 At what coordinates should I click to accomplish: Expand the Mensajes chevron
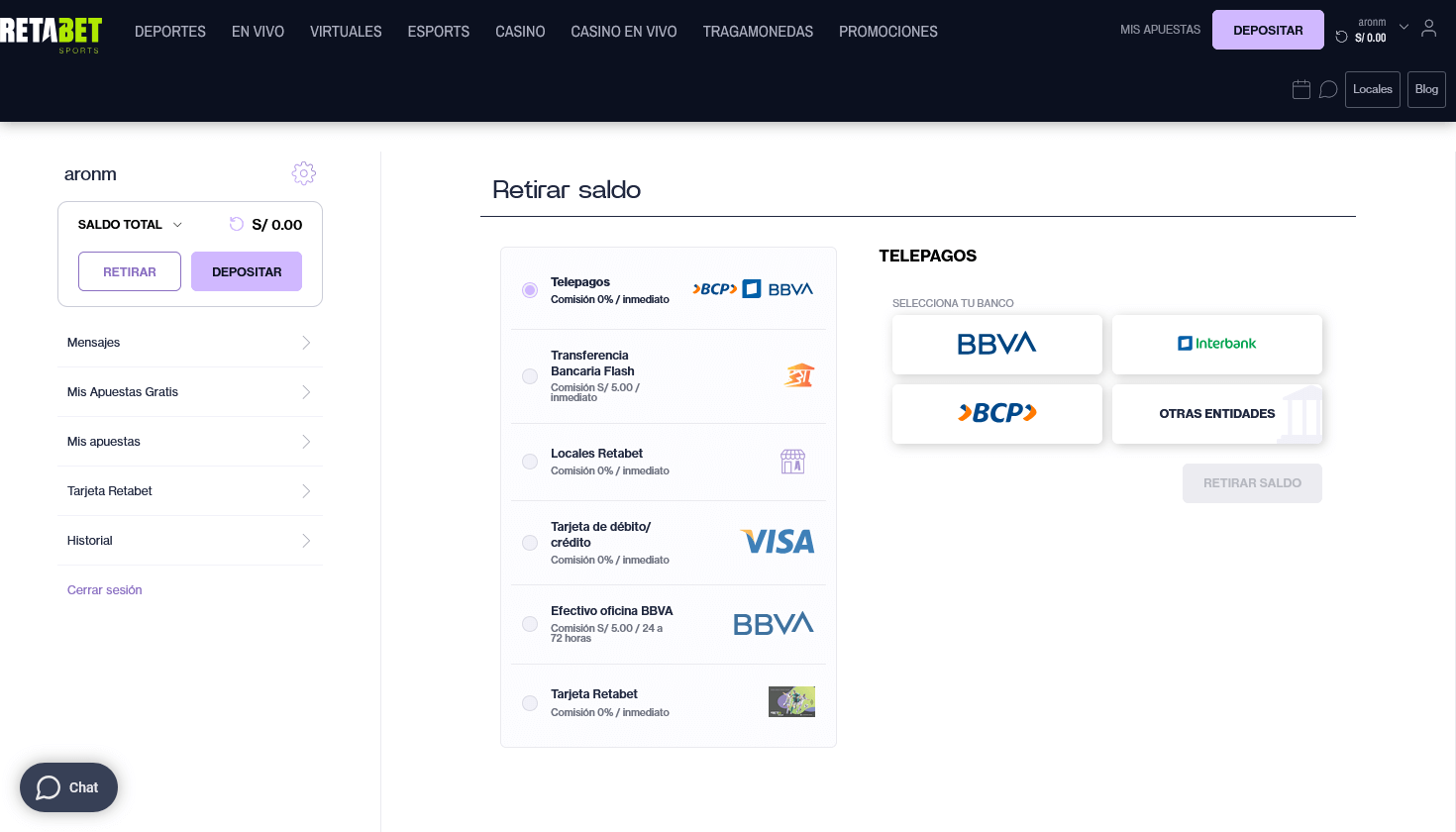pyautogui.click(x=306, y=343)
